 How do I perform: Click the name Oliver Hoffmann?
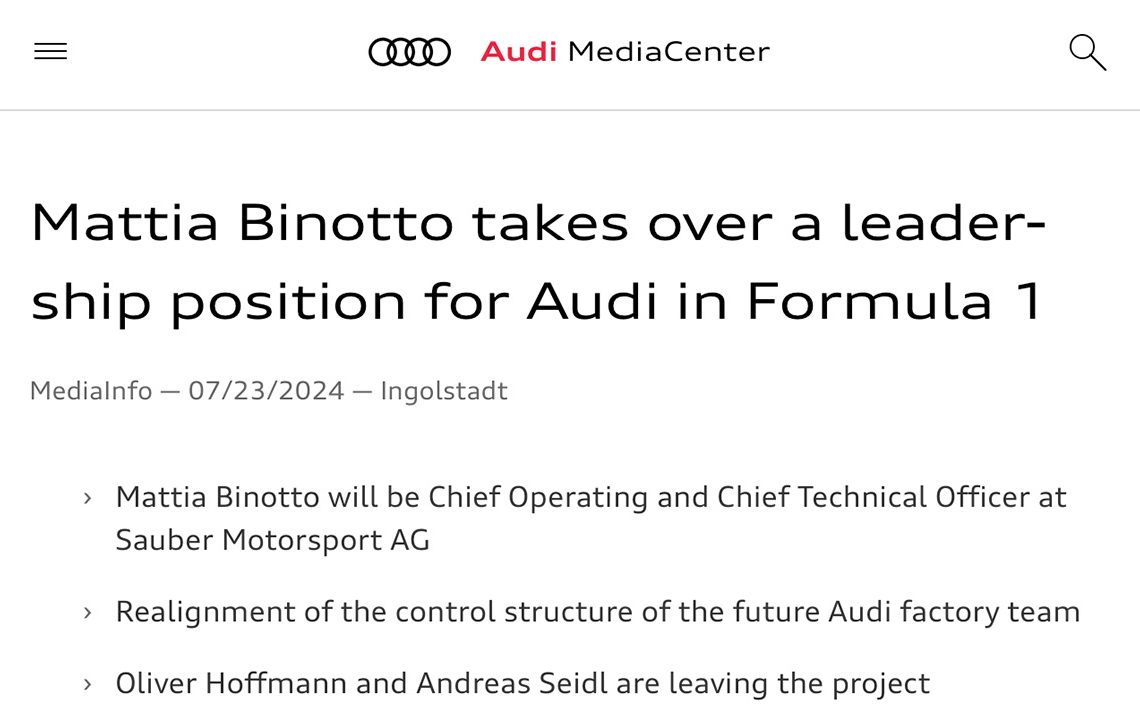click(260, 684)
